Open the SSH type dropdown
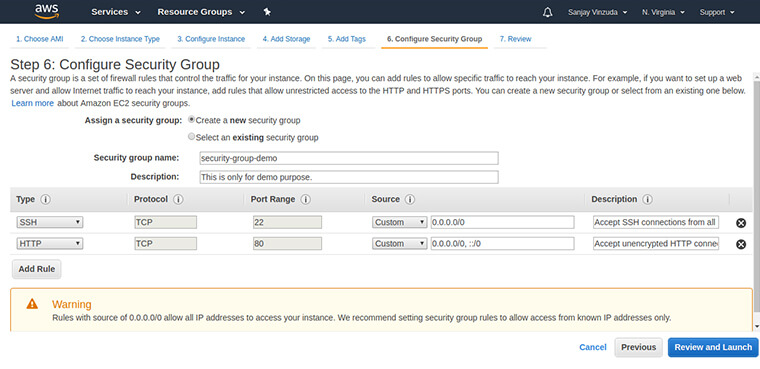 [50, 222]
